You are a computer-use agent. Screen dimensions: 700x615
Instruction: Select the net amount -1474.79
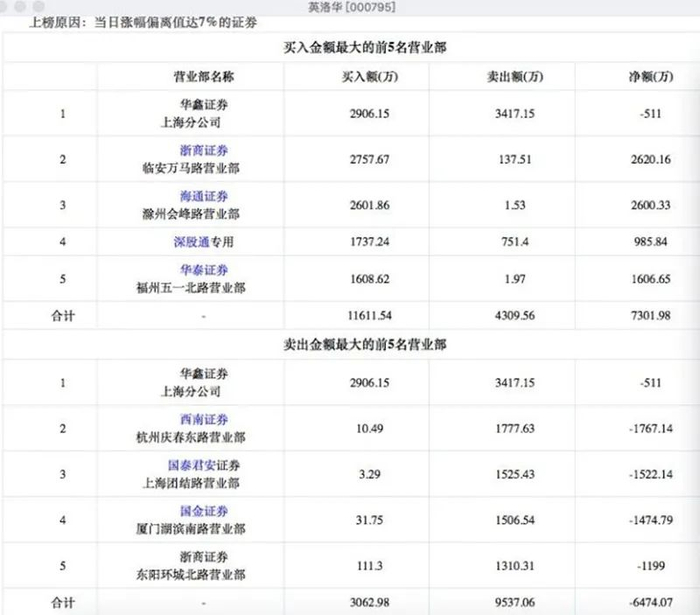point(650,520)
